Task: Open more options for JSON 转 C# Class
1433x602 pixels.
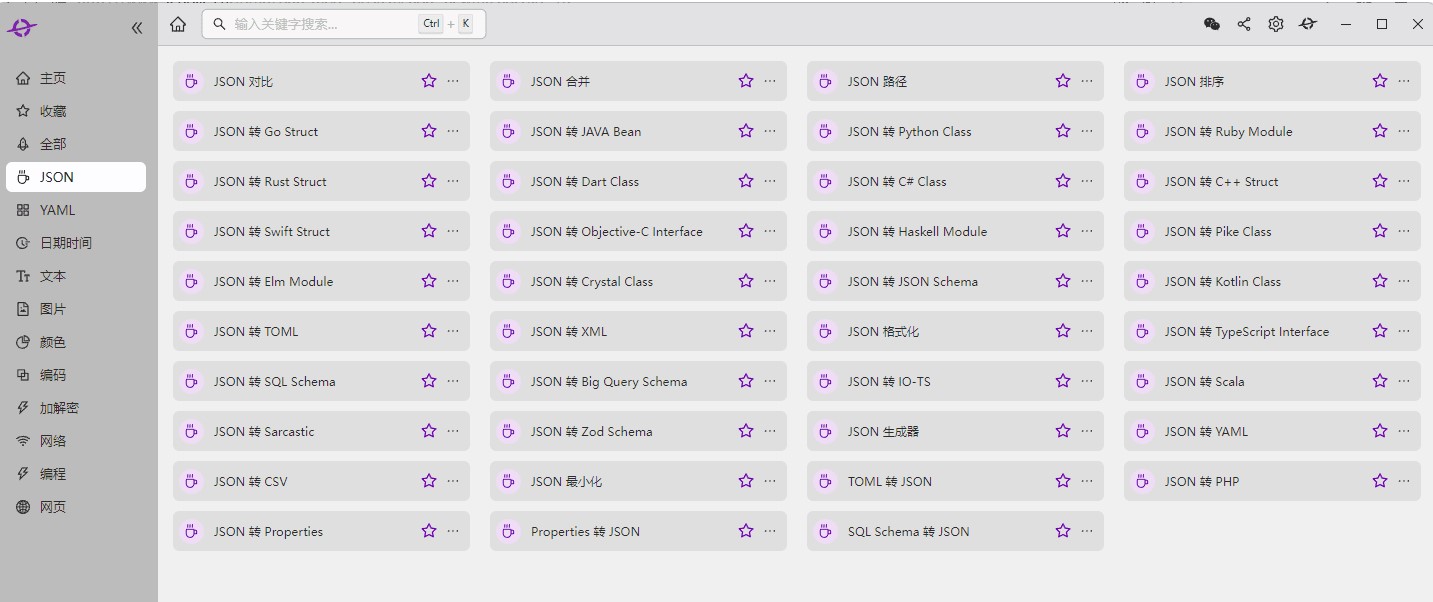Action: (1087, 181)
